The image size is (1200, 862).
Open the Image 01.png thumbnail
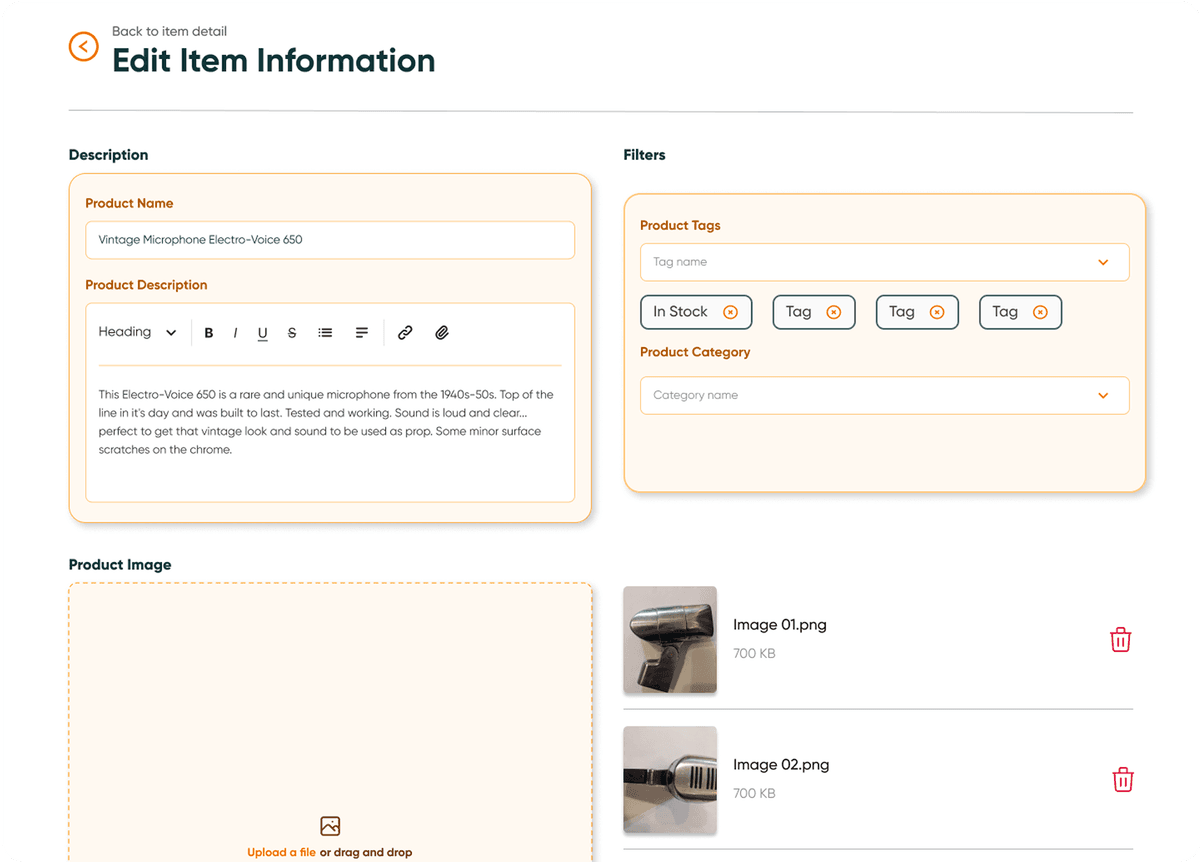(670, 640)
